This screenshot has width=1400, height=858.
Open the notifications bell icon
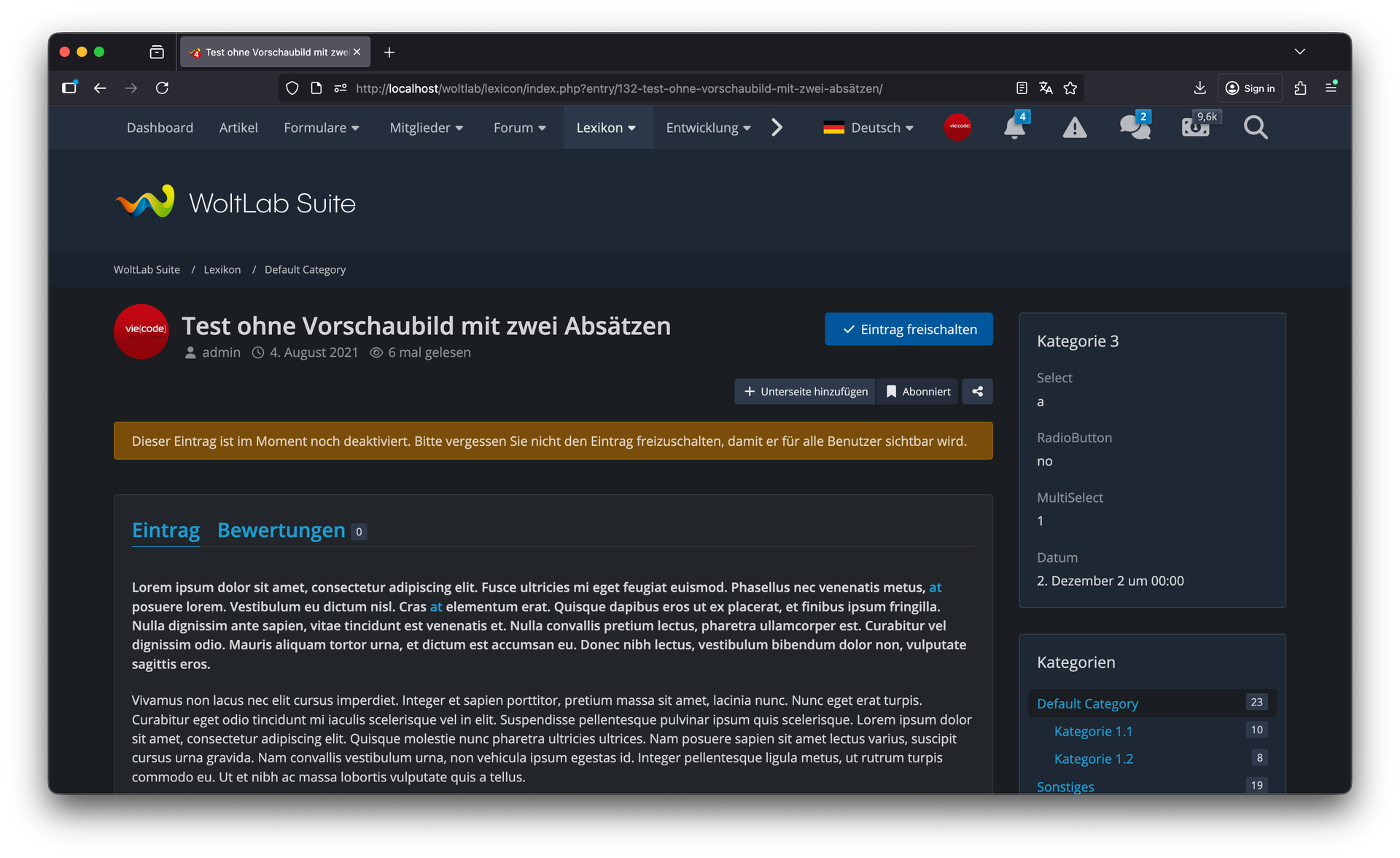pos(1014,128)
